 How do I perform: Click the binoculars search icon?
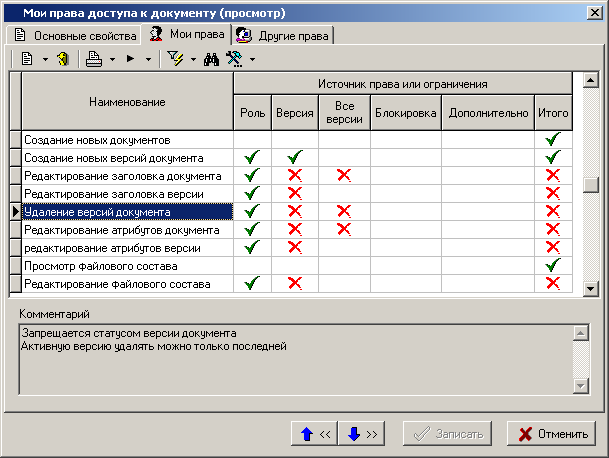coord(211,60)
